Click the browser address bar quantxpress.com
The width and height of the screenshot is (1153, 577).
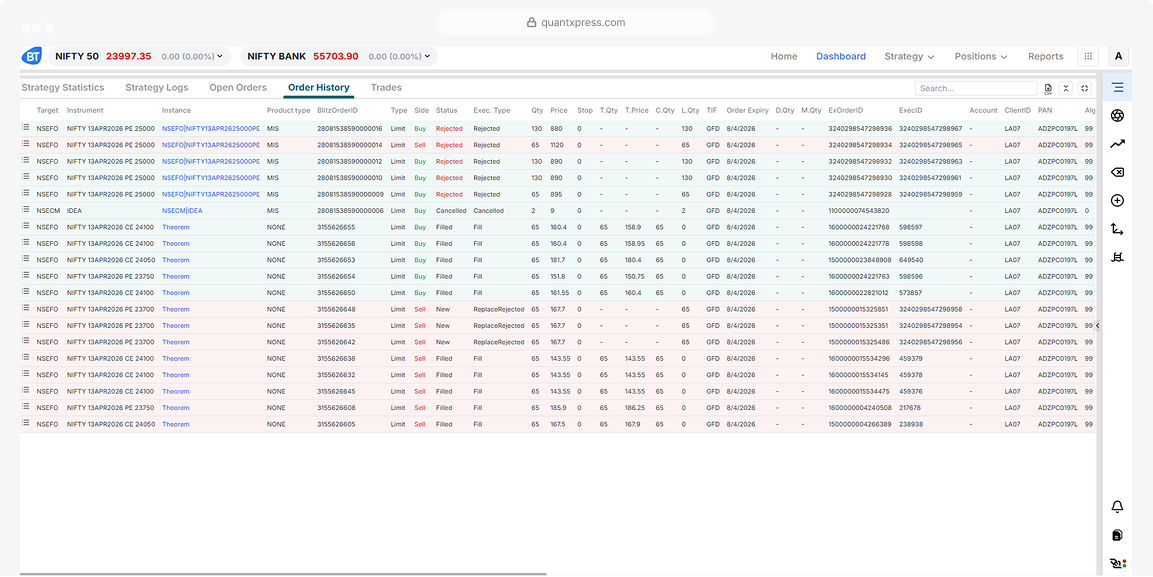click(576, 22)
